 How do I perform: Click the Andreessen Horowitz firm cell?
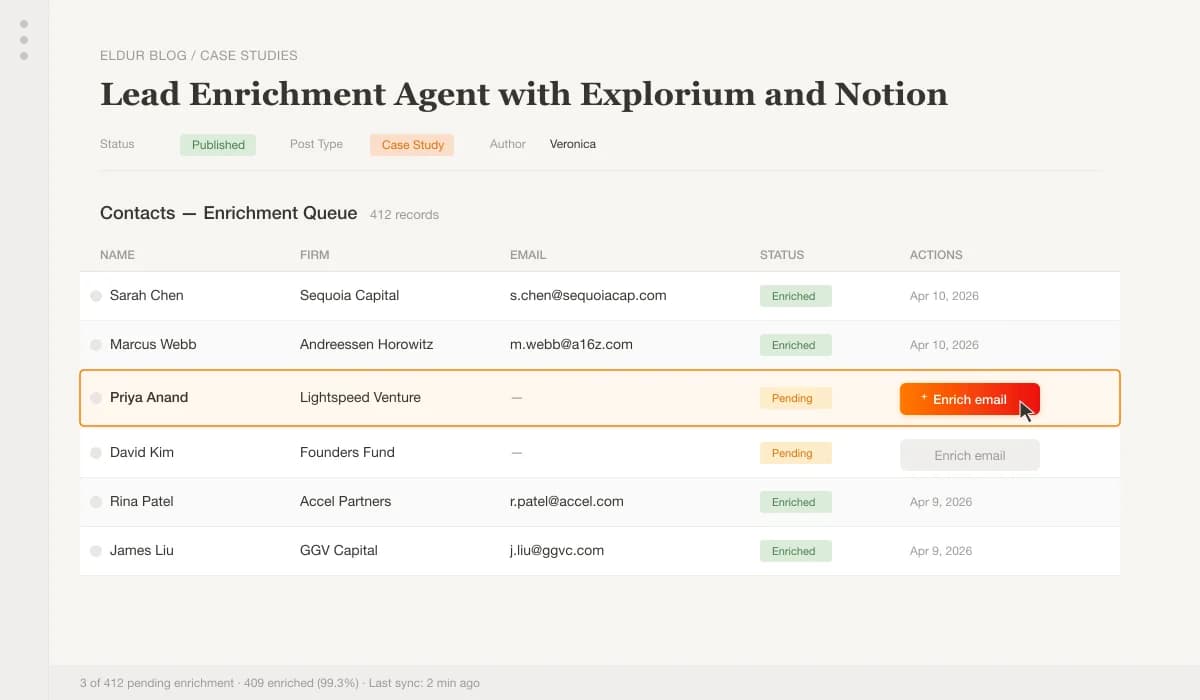tap(366, 344)
